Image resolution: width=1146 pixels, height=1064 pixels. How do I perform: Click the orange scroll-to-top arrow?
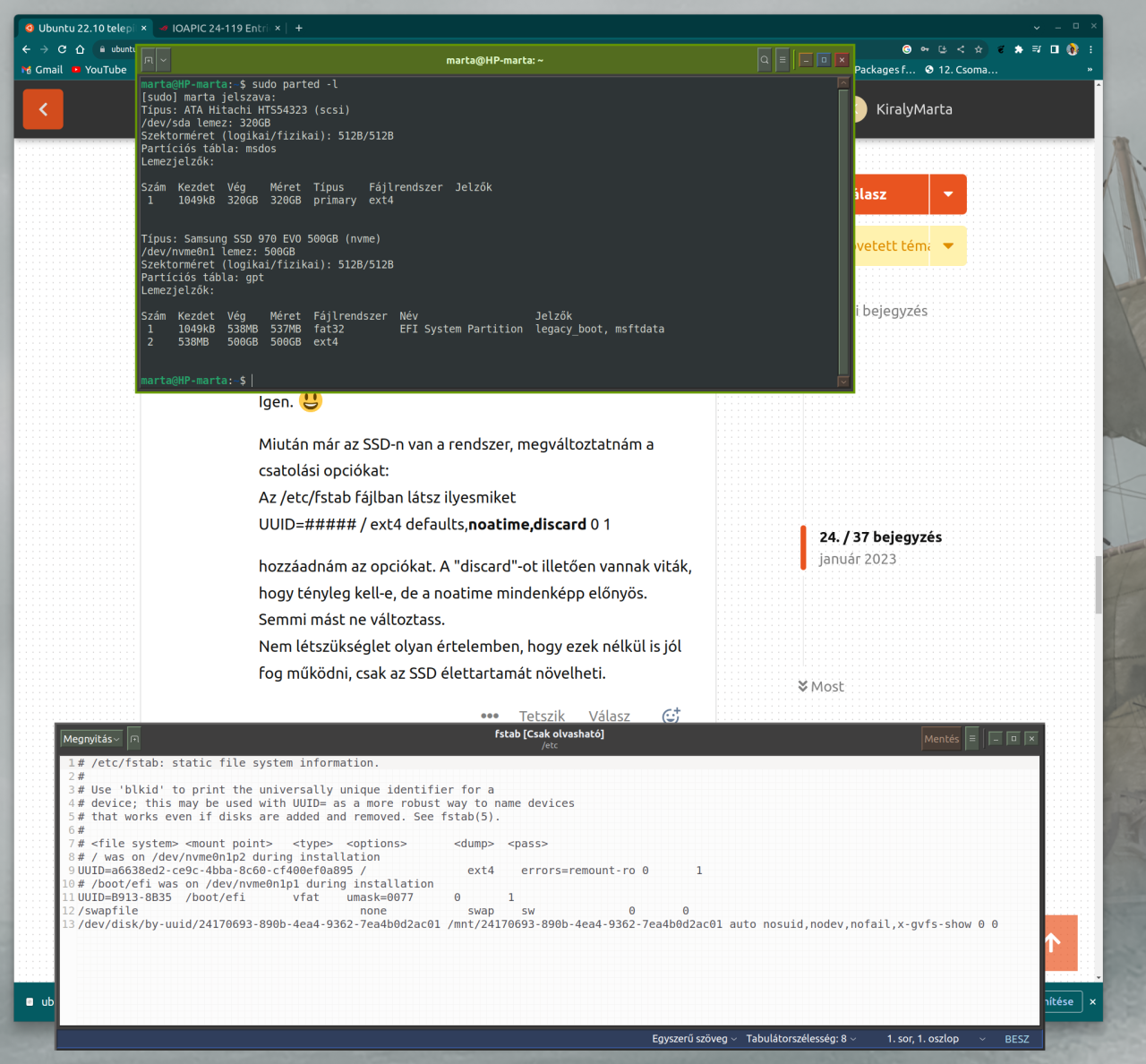[1053, 942]
